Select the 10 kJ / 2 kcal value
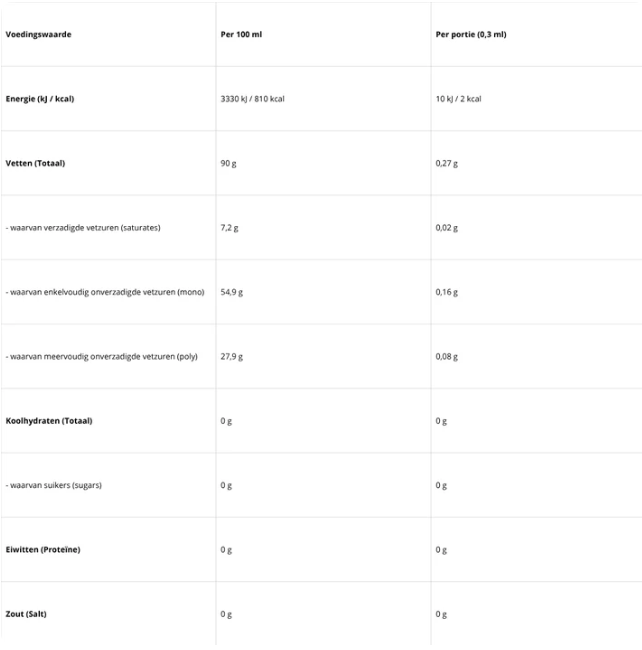642x650 pixels. pyautogui.click(x=459, y=99)
